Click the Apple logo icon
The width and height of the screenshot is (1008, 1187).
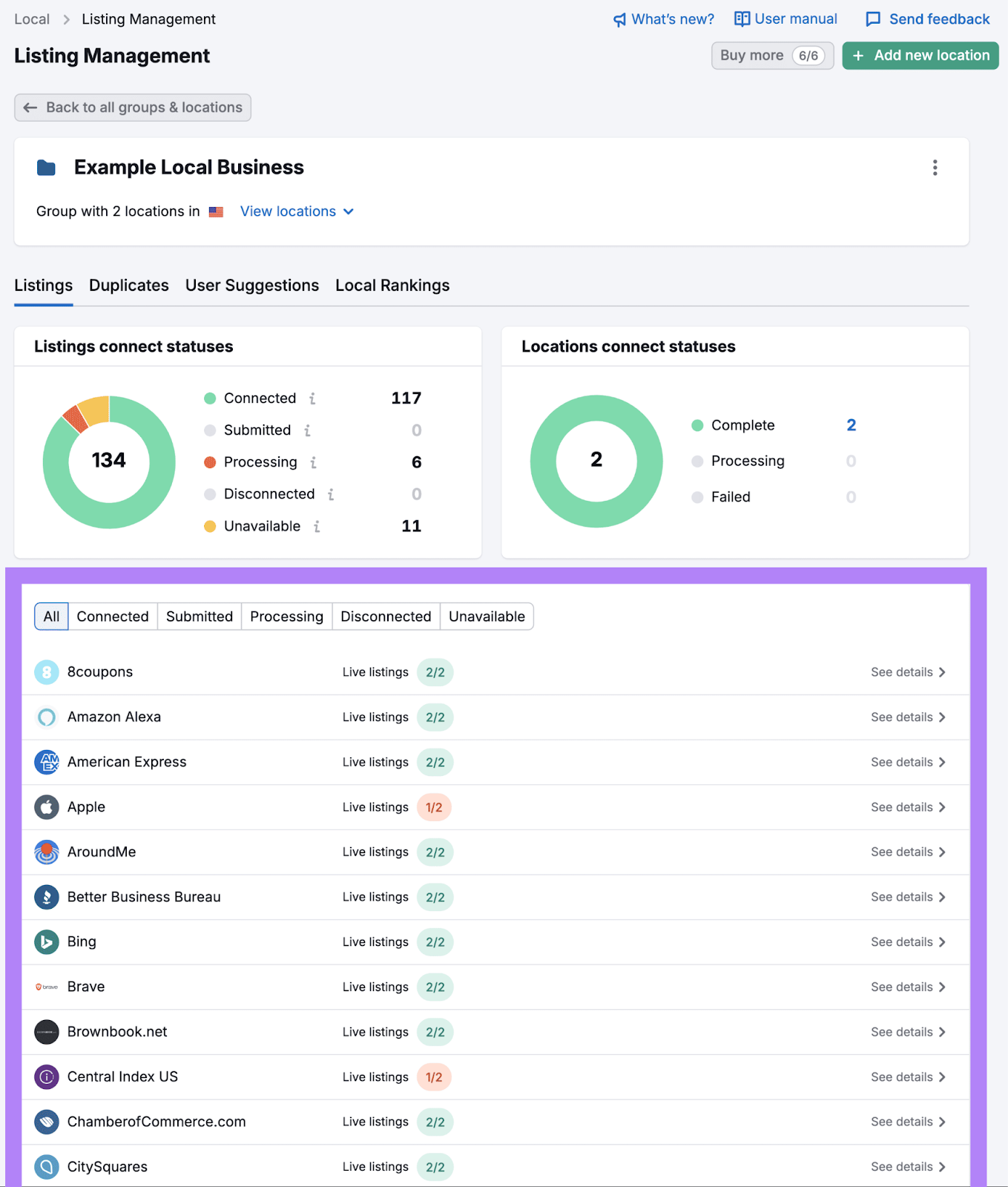pyautogui.click(x=47, y=807)
